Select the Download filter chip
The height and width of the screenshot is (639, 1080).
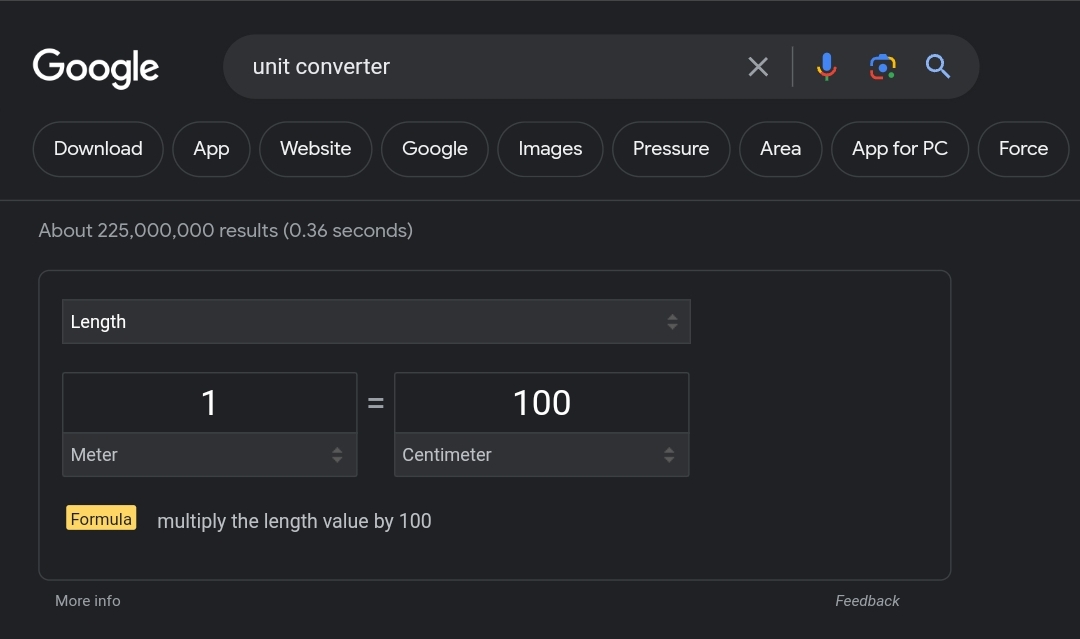tap(98, 149)
